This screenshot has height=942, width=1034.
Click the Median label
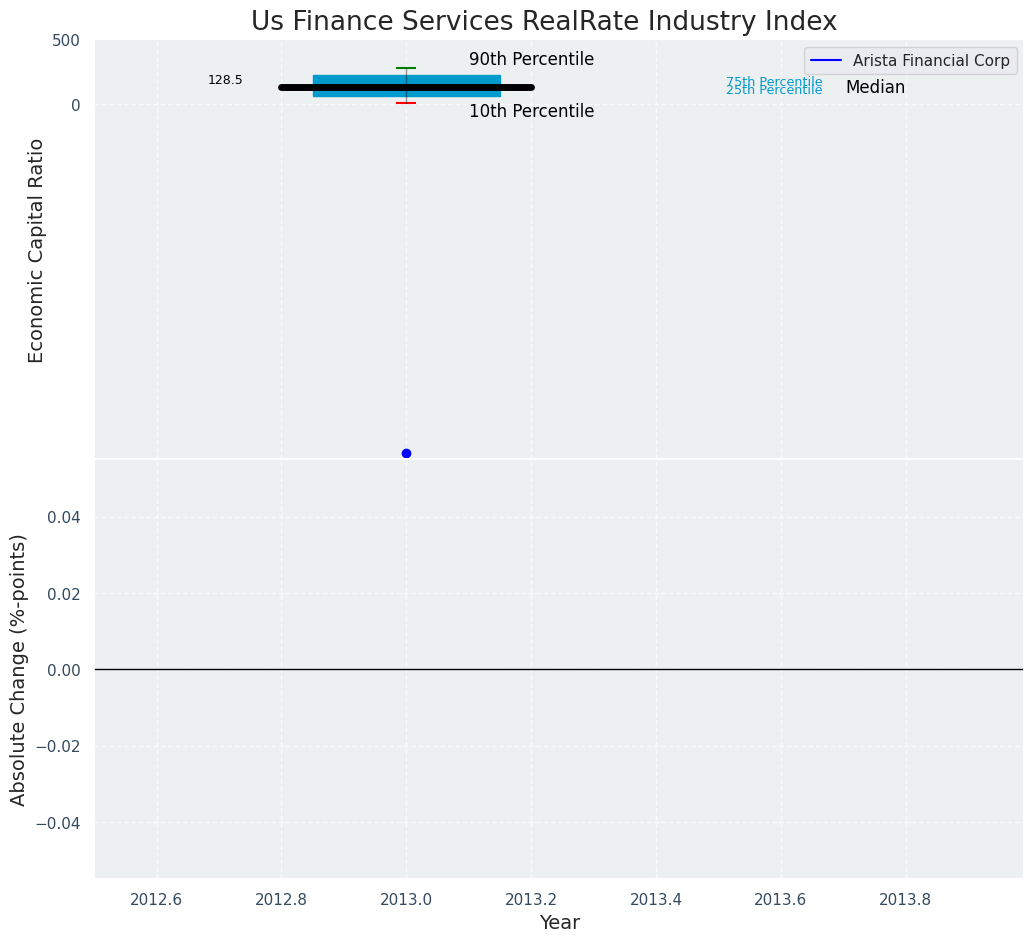(x=875, y=88)
